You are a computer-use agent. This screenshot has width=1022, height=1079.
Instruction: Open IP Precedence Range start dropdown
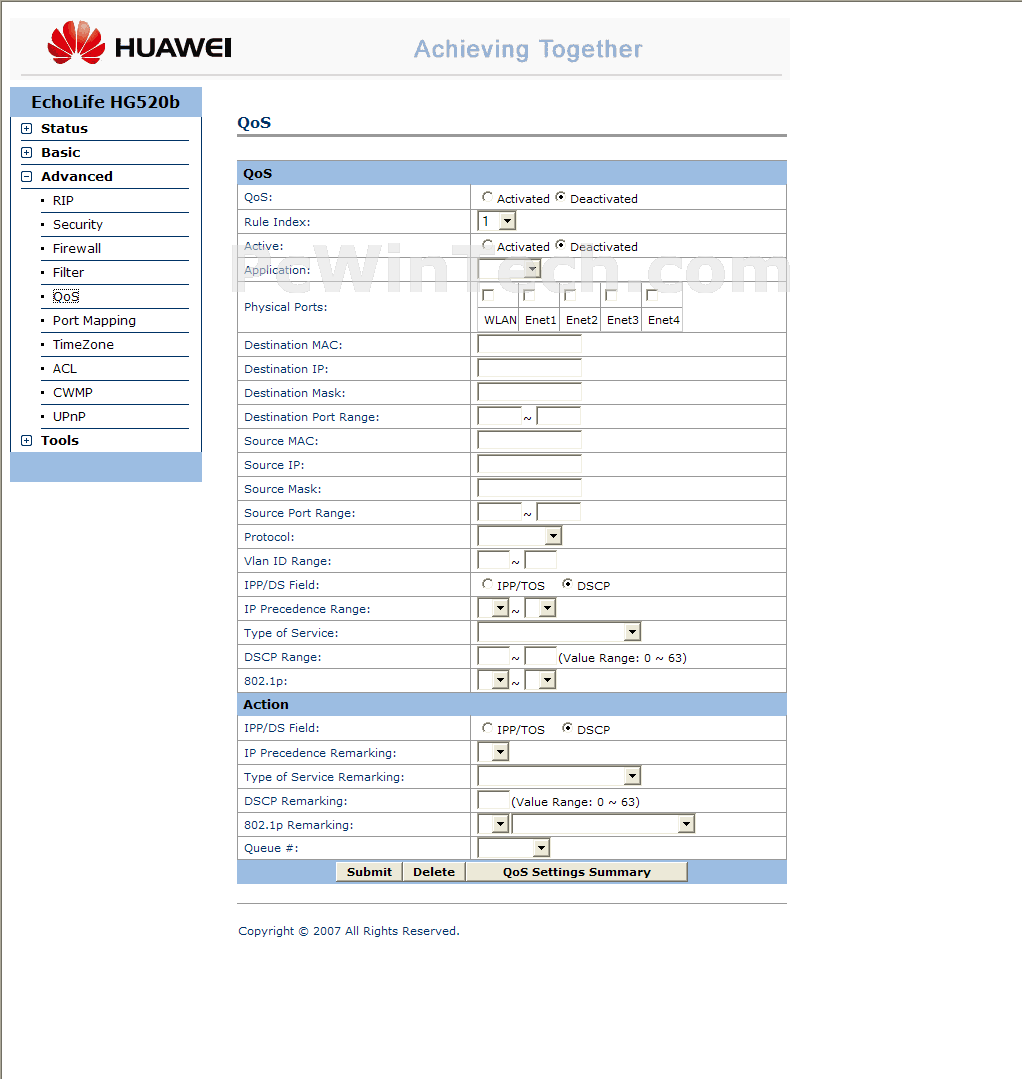493,608
